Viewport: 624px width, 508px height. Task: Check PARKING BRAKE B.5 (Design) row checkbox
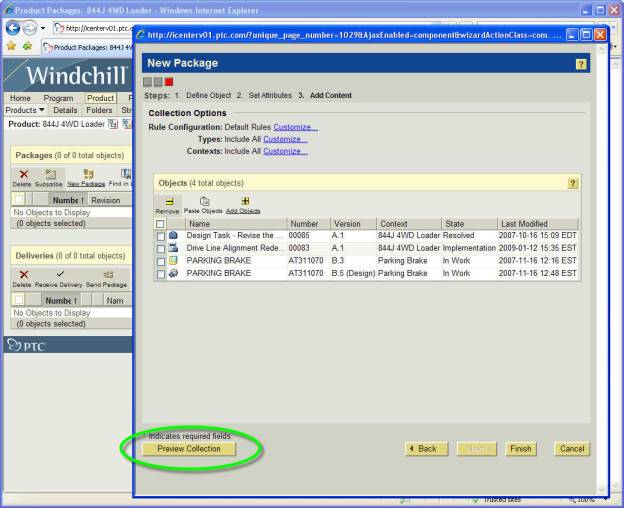pos(161,274)
